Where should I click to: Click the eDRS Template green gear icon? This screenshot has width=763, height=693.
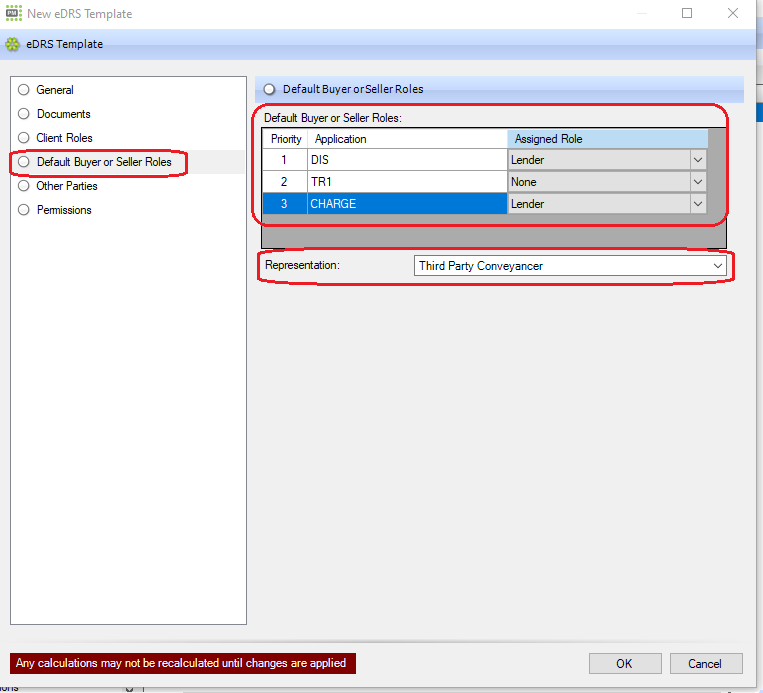click(13, 44)
